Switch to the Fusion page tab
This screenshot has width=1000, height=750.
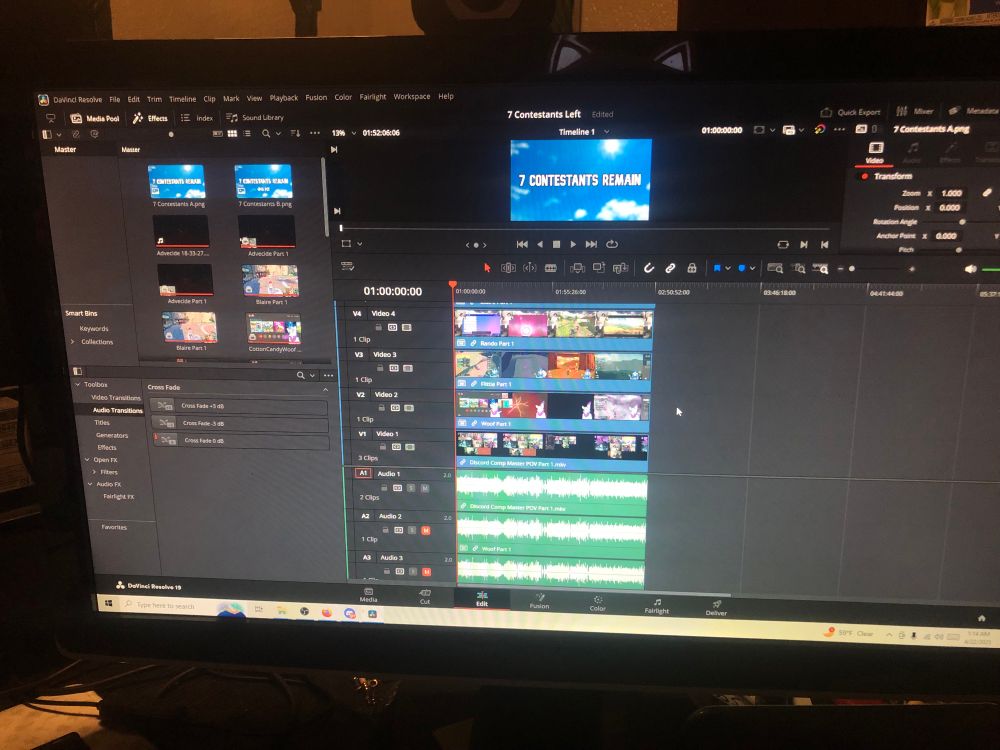pyautogui.click(x=540, y=601)
